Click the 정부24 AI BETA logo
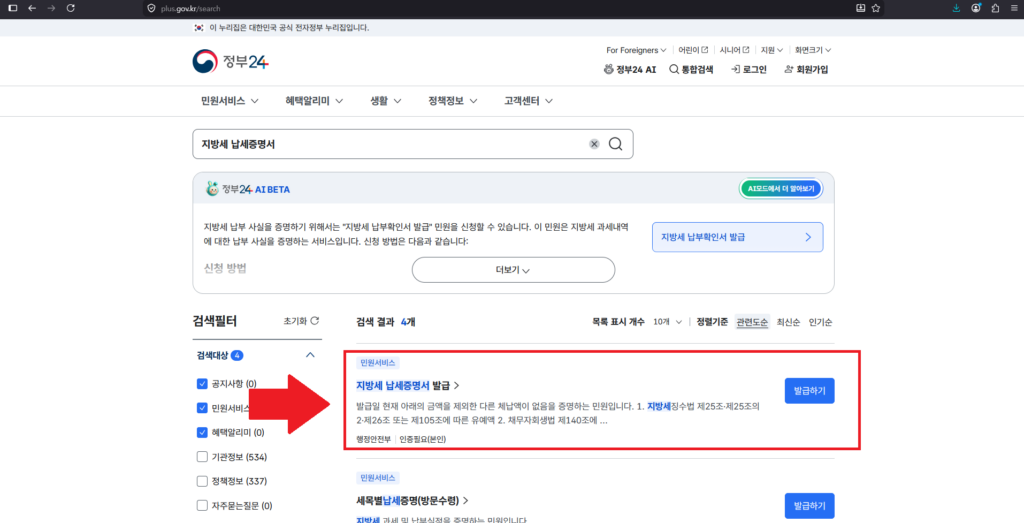 pos(248,189)
